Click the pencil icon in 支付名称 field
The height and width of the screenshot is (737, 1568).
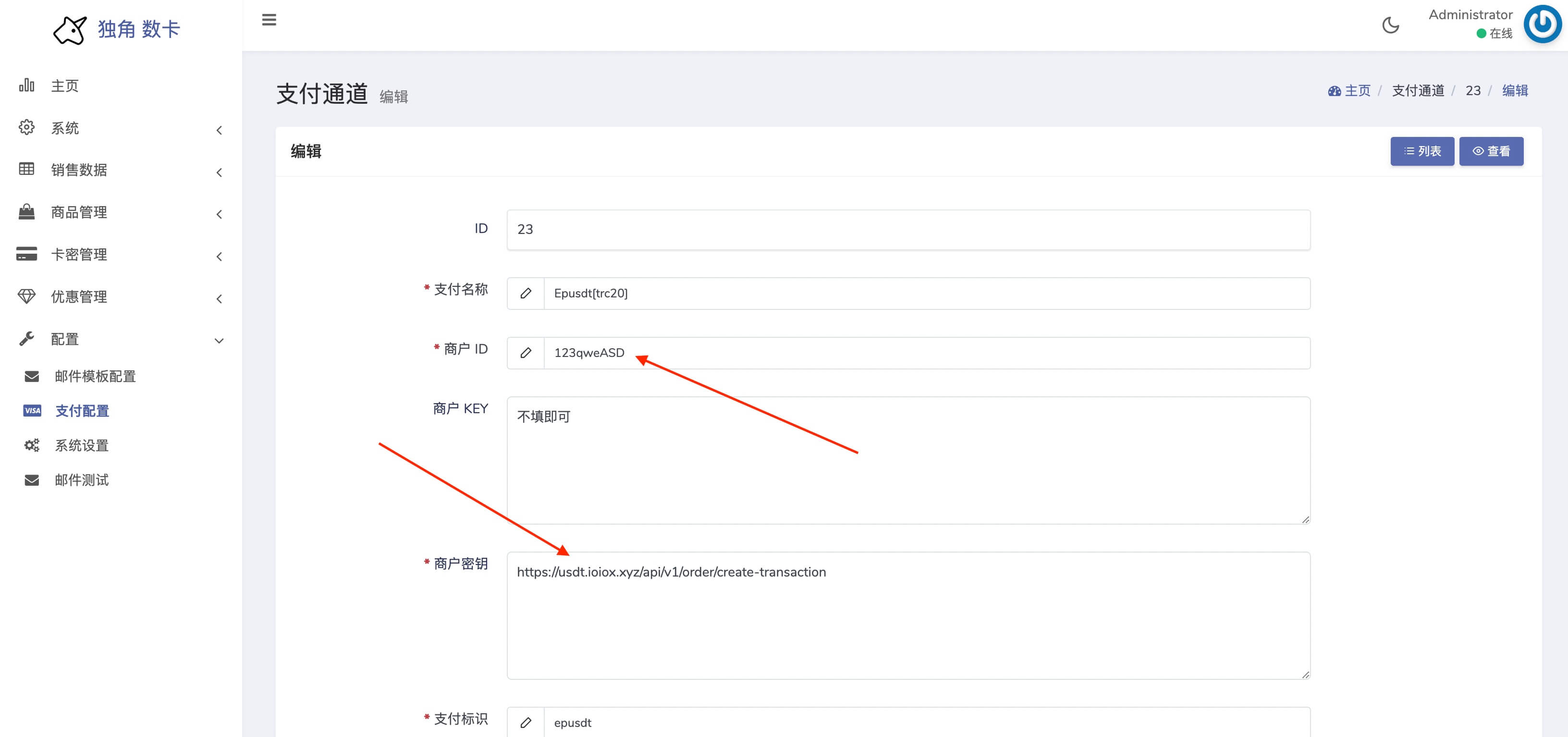coord(526,294)
